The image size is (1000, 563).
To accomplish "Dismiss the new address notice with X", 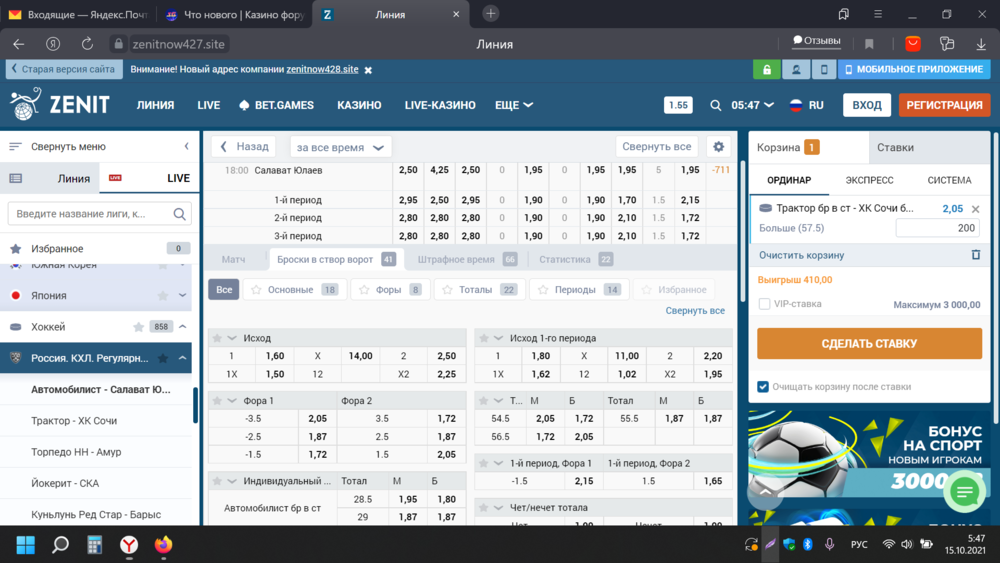I will tap(368, 70).
